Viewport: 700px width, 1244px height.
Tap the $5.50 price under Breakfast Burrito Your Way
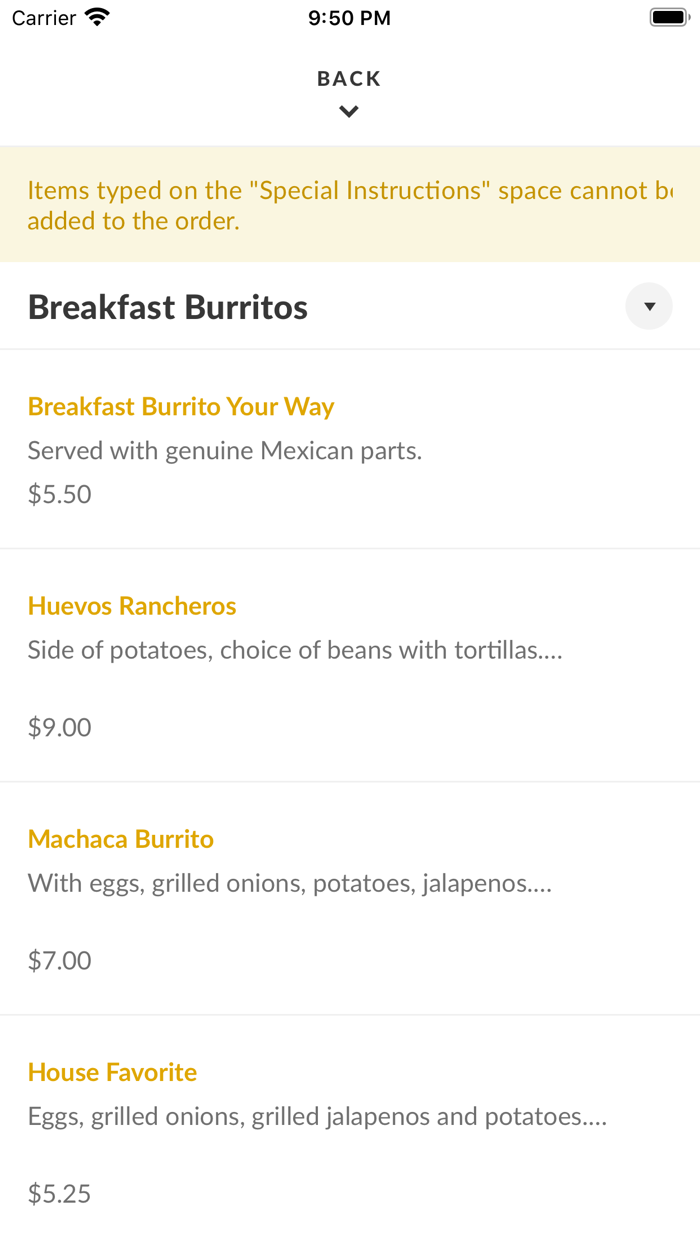tap(59, 494)
